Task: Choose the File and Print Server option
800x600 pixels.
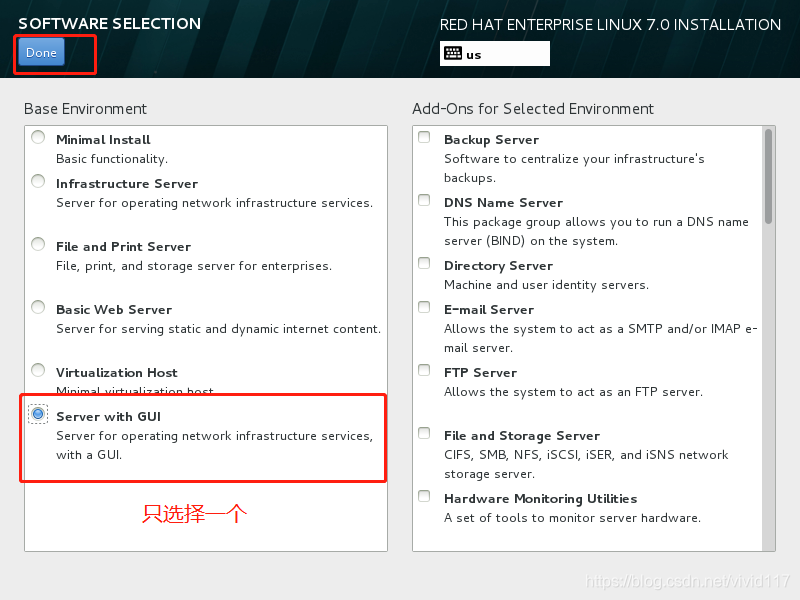Action: (x=38, y=244)
